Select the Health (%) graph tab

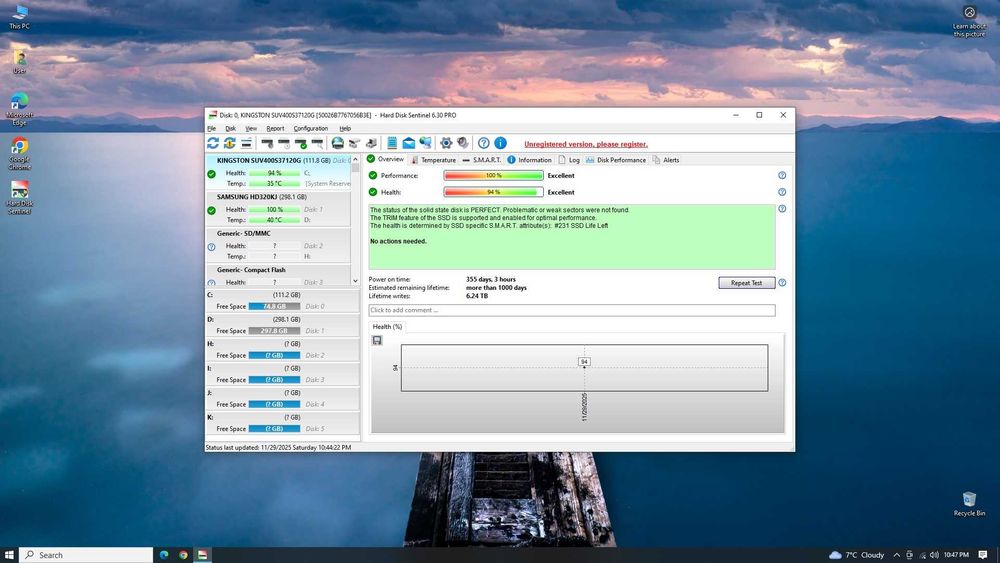pos(387,326)
